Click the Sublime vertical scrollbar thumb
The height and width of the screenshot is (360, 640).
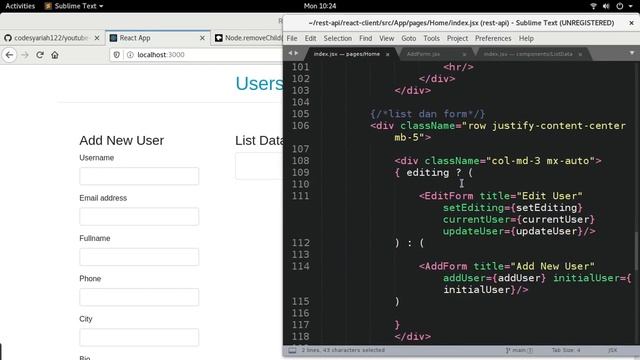tap(636, 251)
